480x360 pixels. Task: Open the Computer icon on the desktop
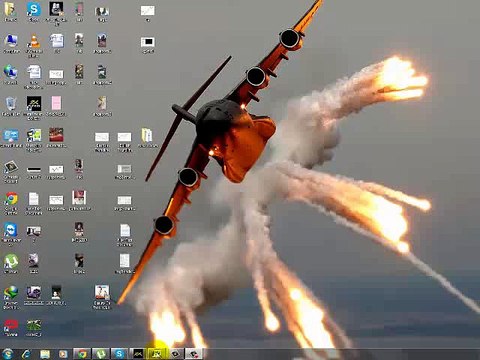click(11, 41)
